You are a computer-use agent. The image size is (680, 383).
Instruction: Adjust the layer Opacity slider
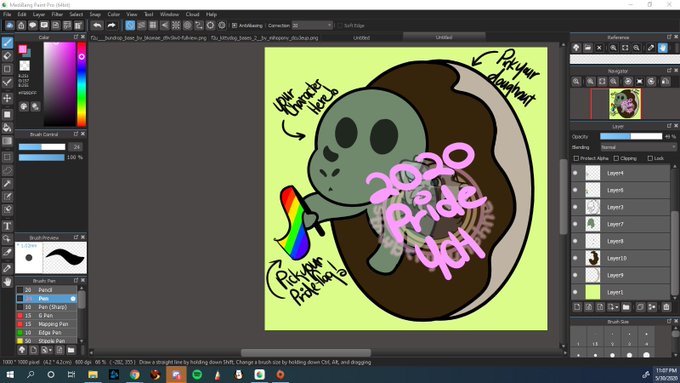[631, 136]
